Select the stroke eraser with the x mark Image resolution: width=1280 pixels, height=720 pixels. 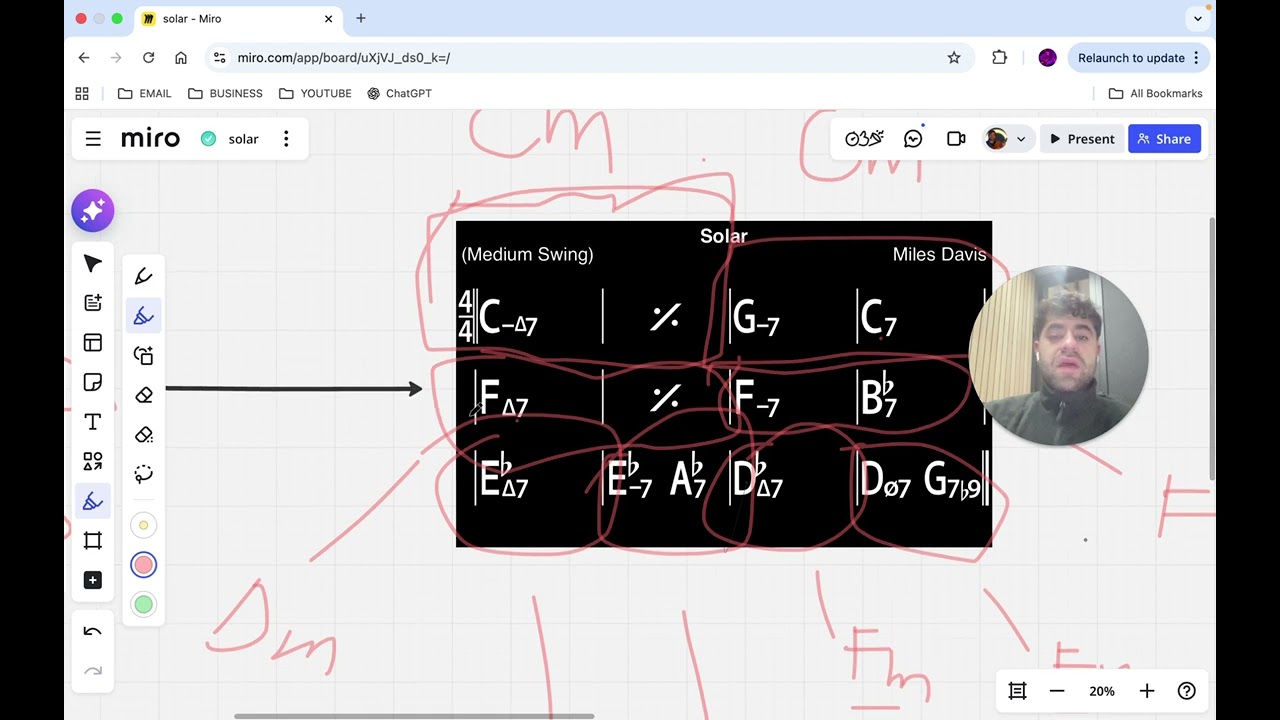tap(144, 435)
